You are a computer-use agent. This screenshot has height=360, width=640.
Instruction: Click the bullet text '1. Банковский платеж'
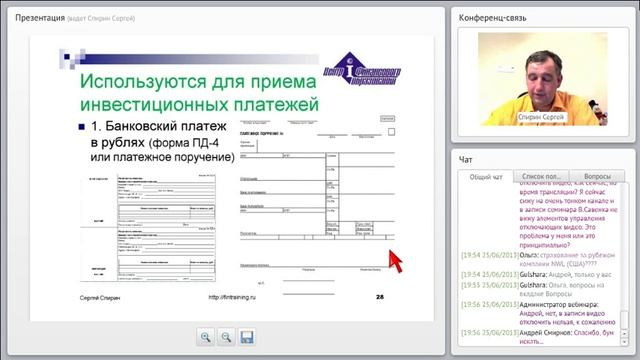(x=158, y=126)
